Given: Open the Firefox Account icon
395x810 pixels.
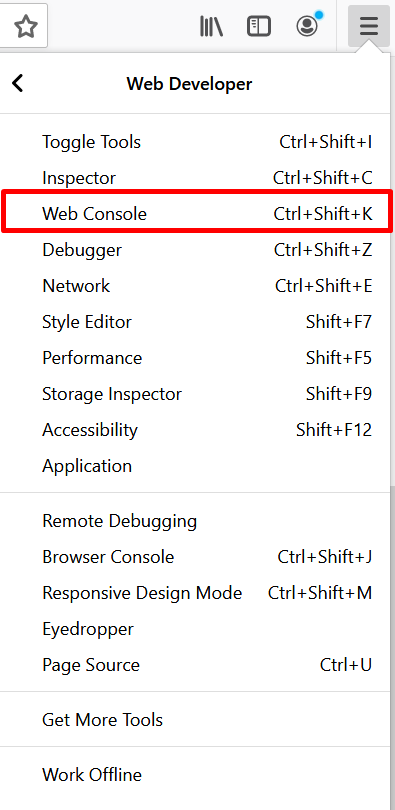Looking at the screenshot, I should point(307,26).
